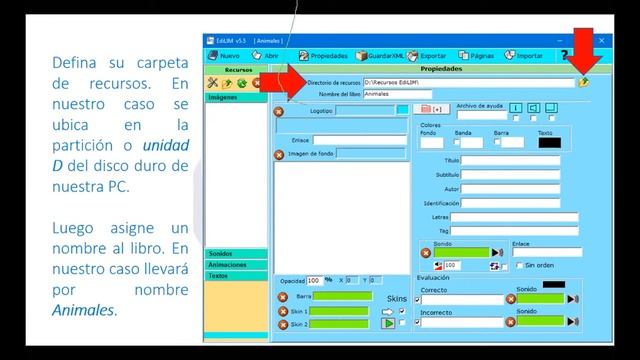The width and height of the screenshot is (640, 360).
Task: Click the Exportar toolbar button
Action: (x=427, y=56)
